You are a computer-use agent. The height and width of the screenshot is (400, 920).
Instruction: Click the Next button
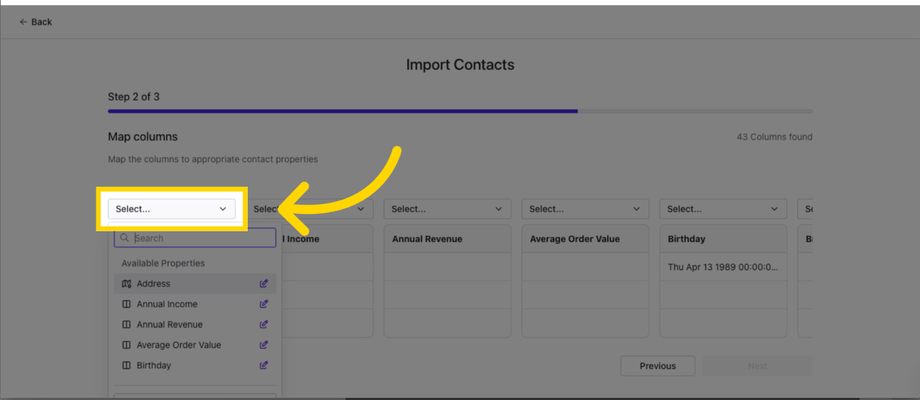(757, 366)
